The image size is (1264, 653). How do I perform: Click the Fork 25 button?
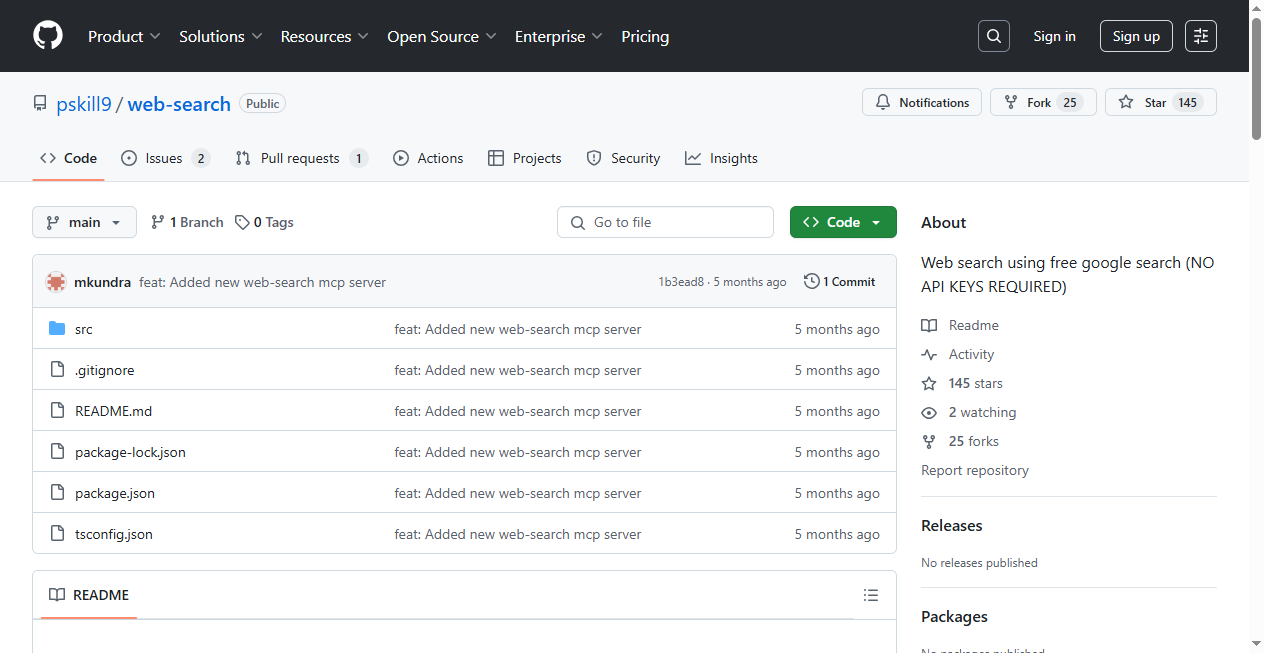[1043, 102]
